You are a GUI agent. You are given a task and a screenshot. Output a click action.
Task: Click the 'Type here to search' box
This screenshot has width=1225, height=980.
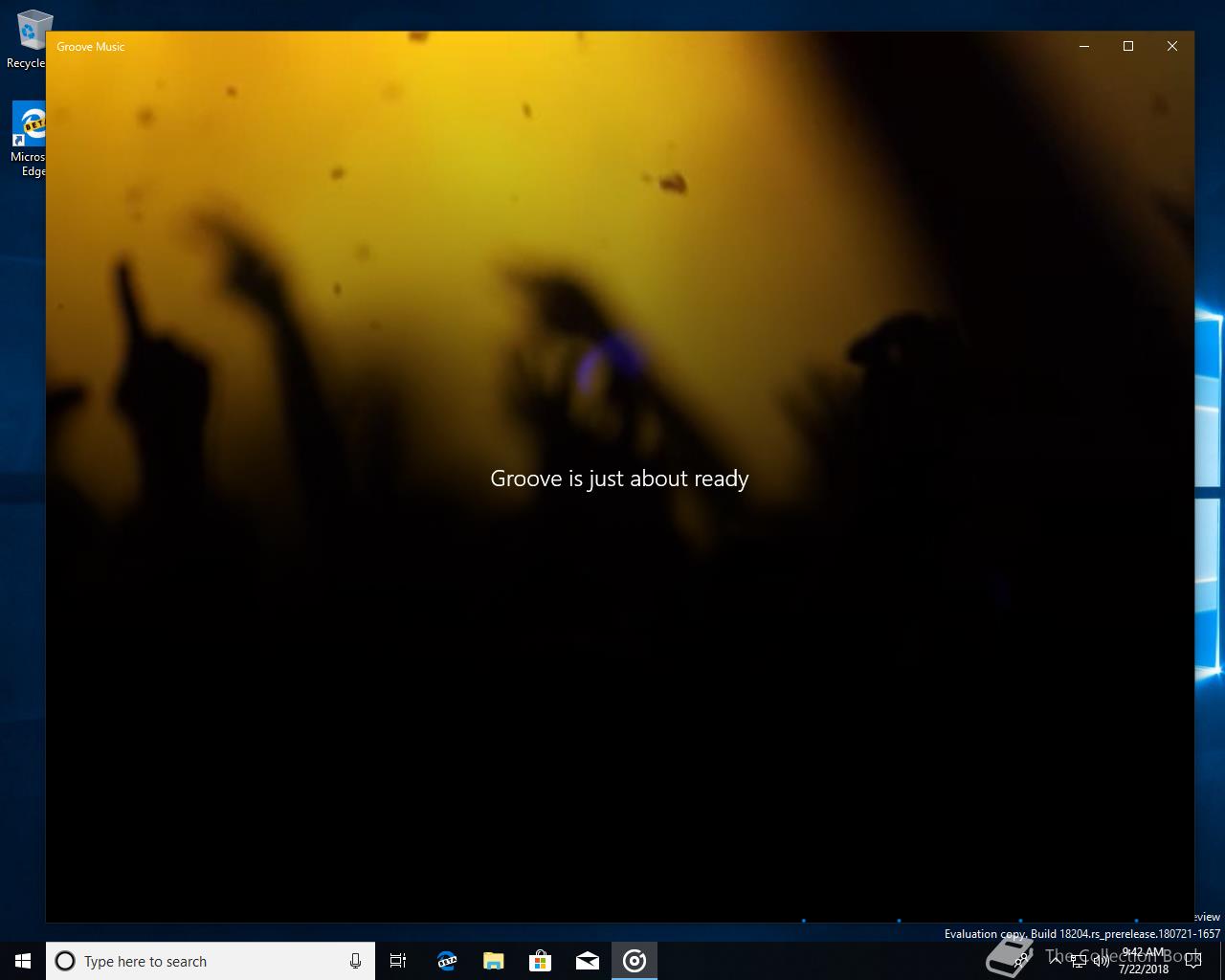click(211, 961)
